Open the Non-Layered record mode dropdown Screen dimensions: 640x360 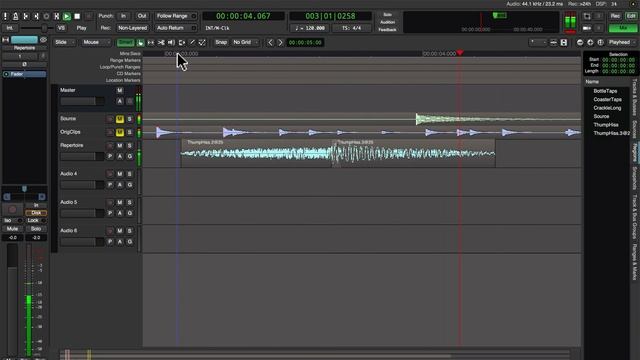coord(132,28)
